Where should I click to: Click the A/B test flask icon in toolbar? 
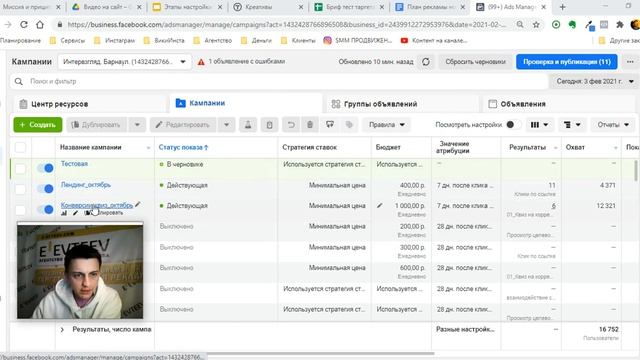tap(248, 124)
